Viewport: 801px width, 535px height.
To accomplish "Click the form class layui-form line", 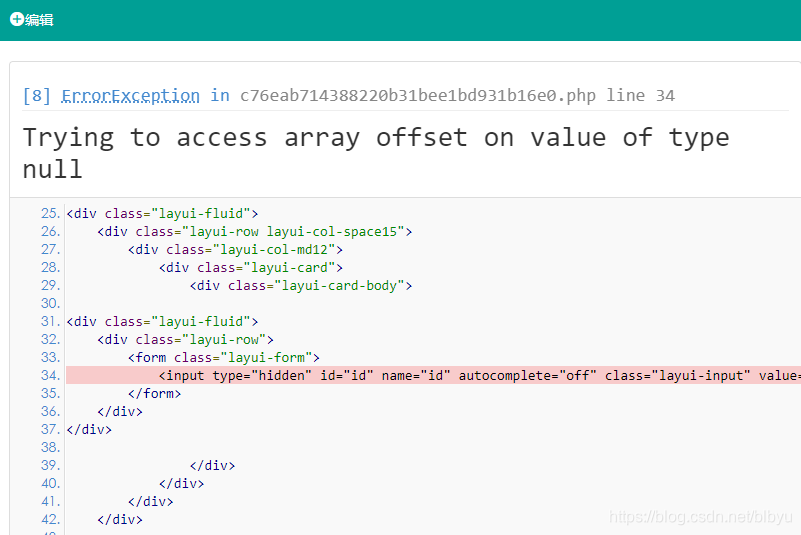I will tap(223, 357).
